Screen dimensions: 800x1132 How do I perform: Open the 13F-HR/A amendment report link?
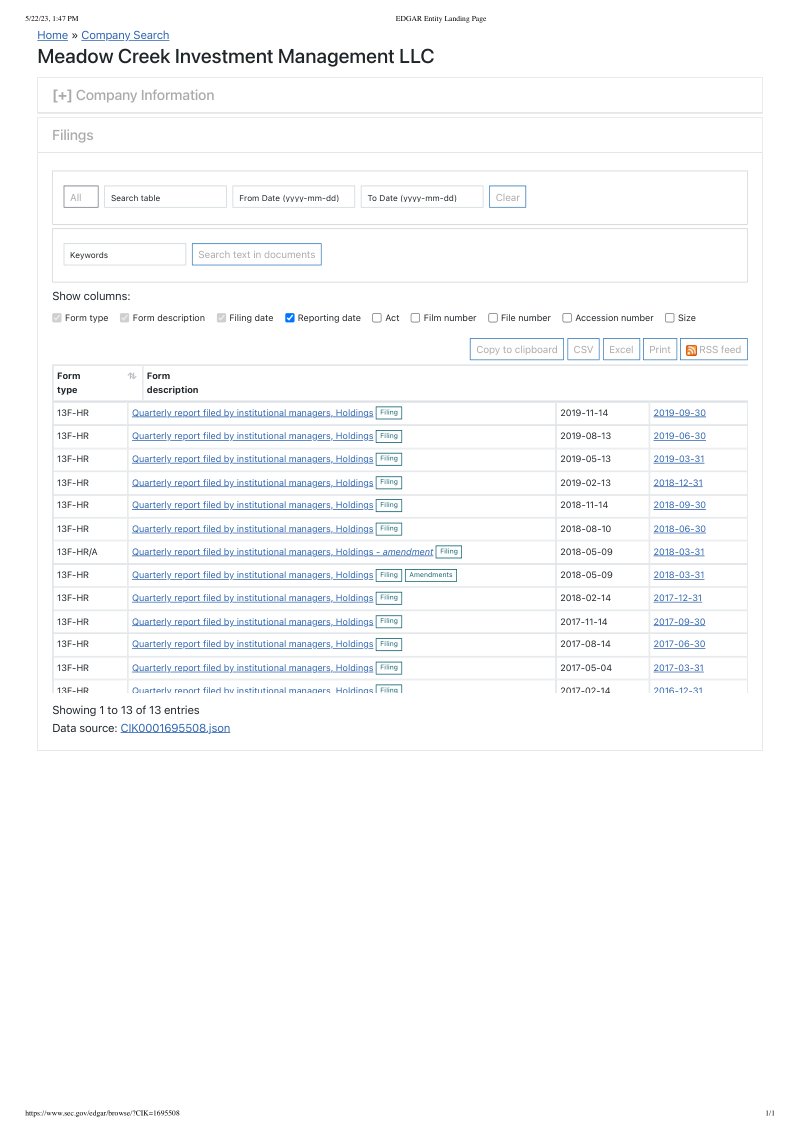pos(282,552)
